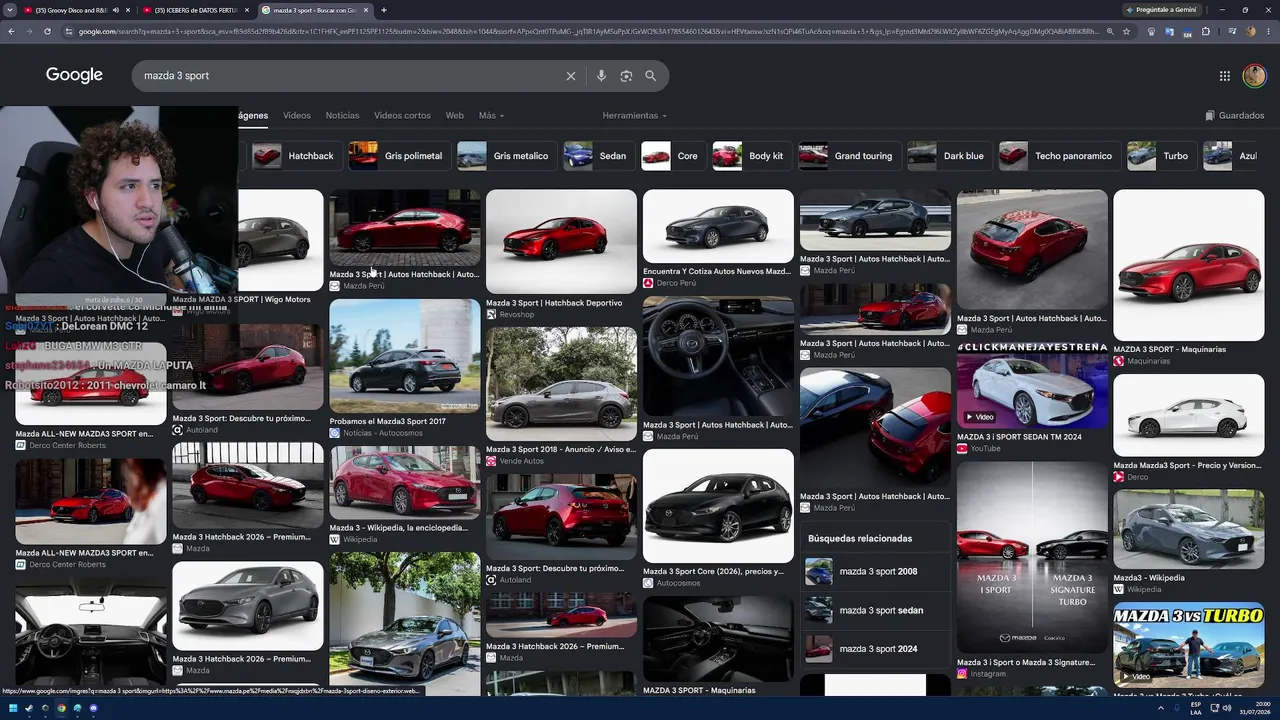
Task: Filter by the Grand touring chip
Action: (848, 156)
